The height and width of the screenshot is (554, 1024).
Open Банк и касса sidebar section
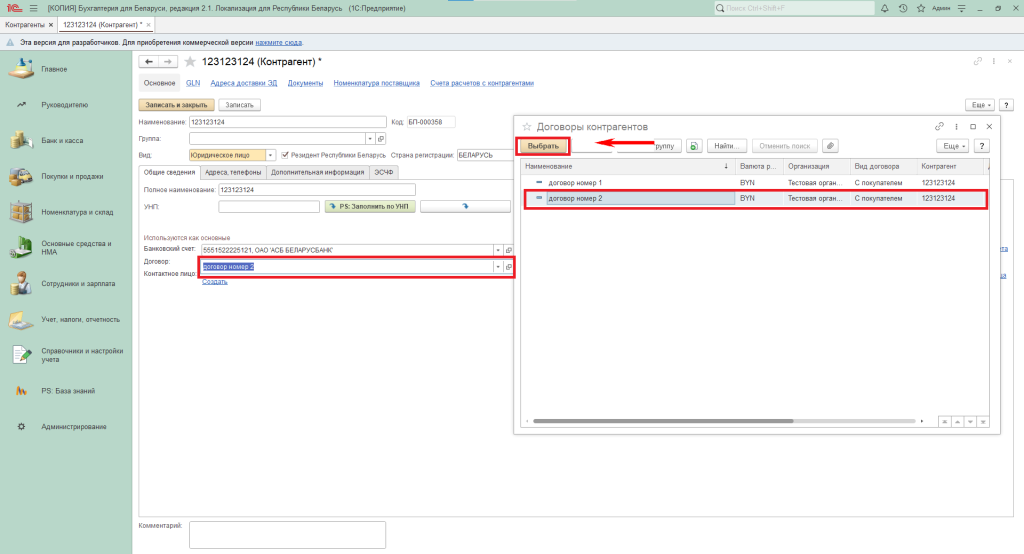pos(62,141)
